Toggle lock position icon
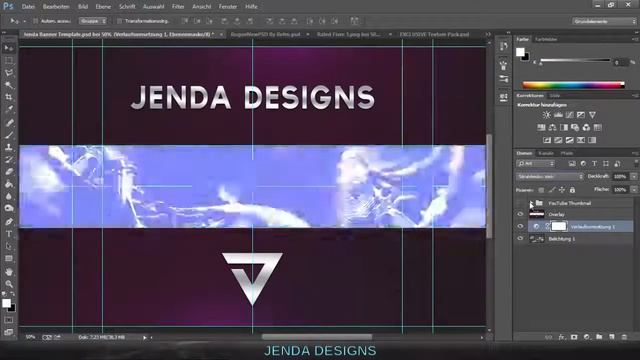640x360 pixels. coord(562,190)
